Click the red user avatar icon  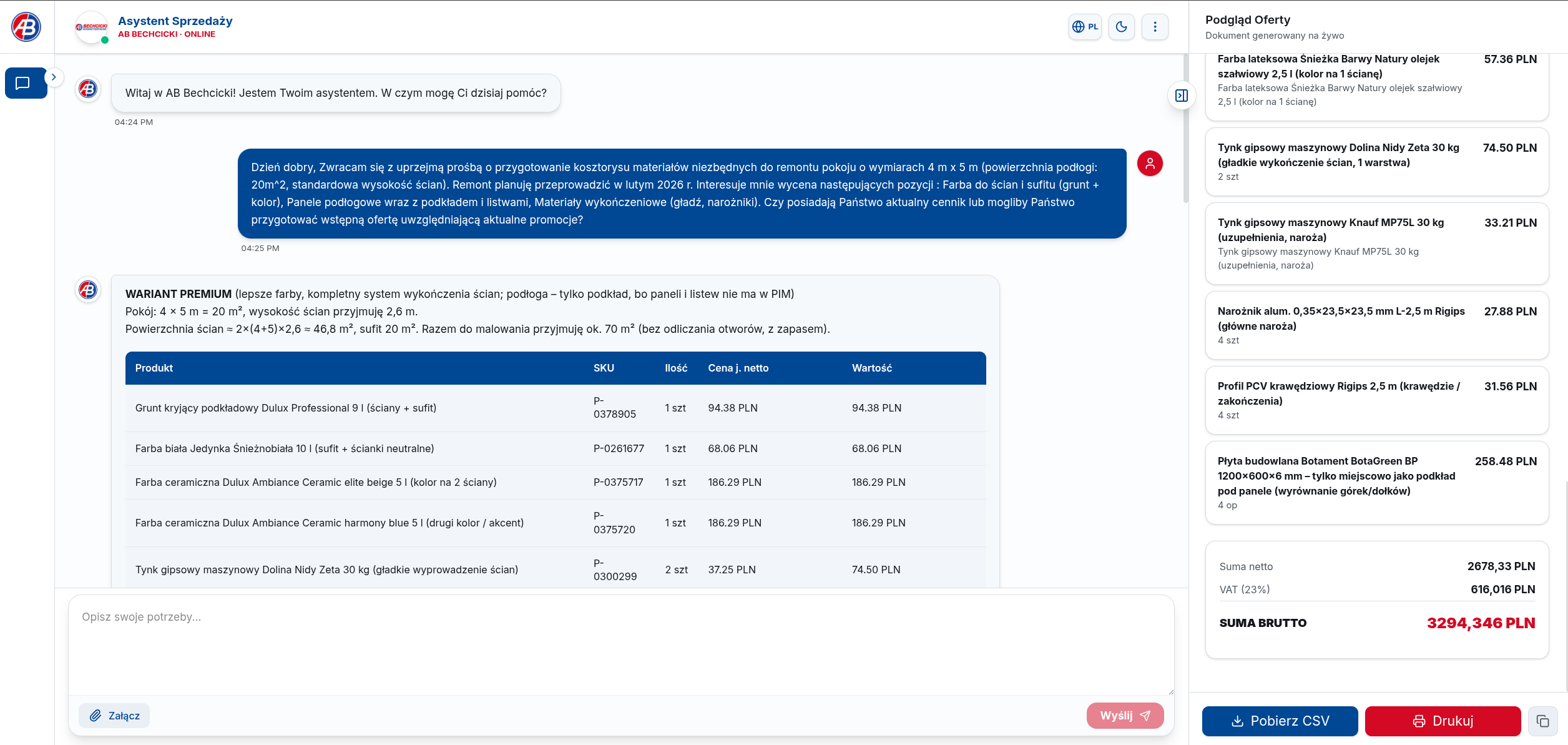(1150, 164)
